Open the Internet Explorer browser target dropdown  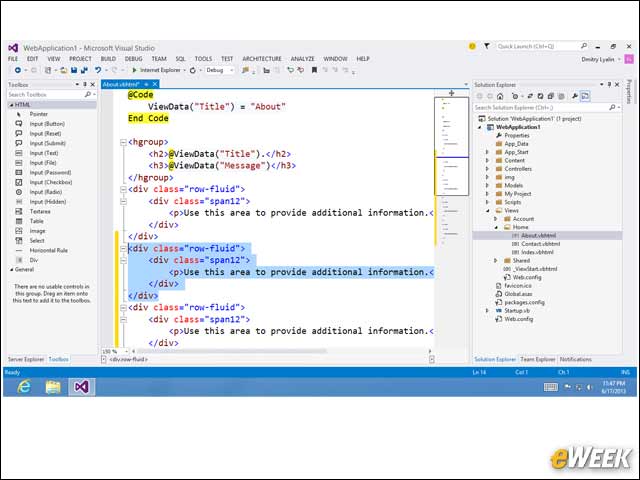tap(184, 70)
